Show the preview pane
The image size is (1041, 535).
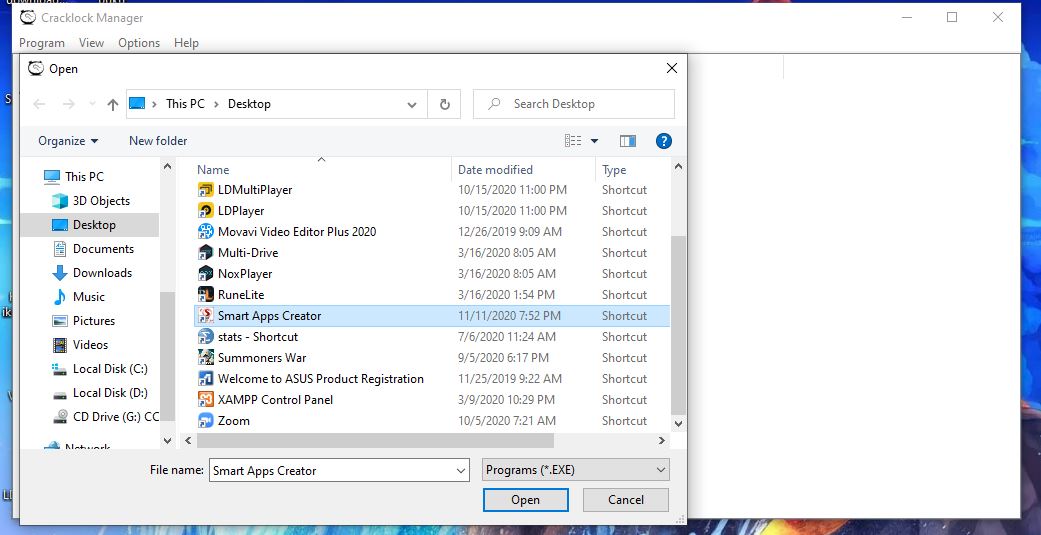point(627,141)
